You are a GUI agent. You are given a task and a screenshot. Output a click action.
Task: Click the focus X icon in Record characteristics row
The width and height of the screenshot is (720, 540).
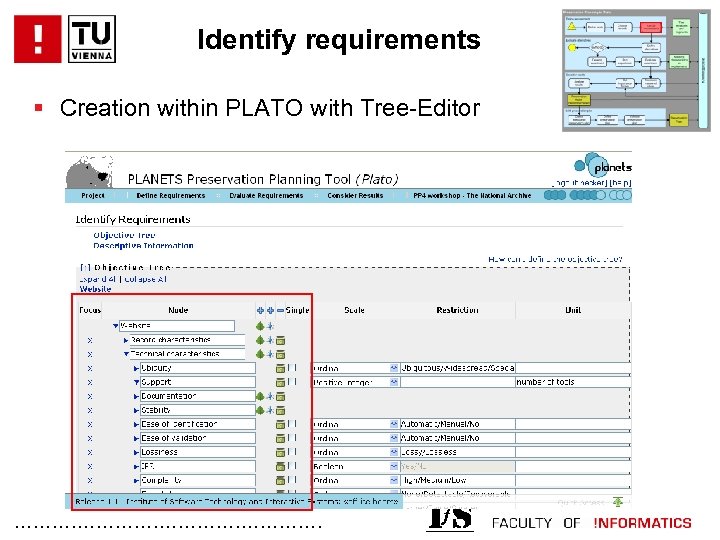pos(90,340)
